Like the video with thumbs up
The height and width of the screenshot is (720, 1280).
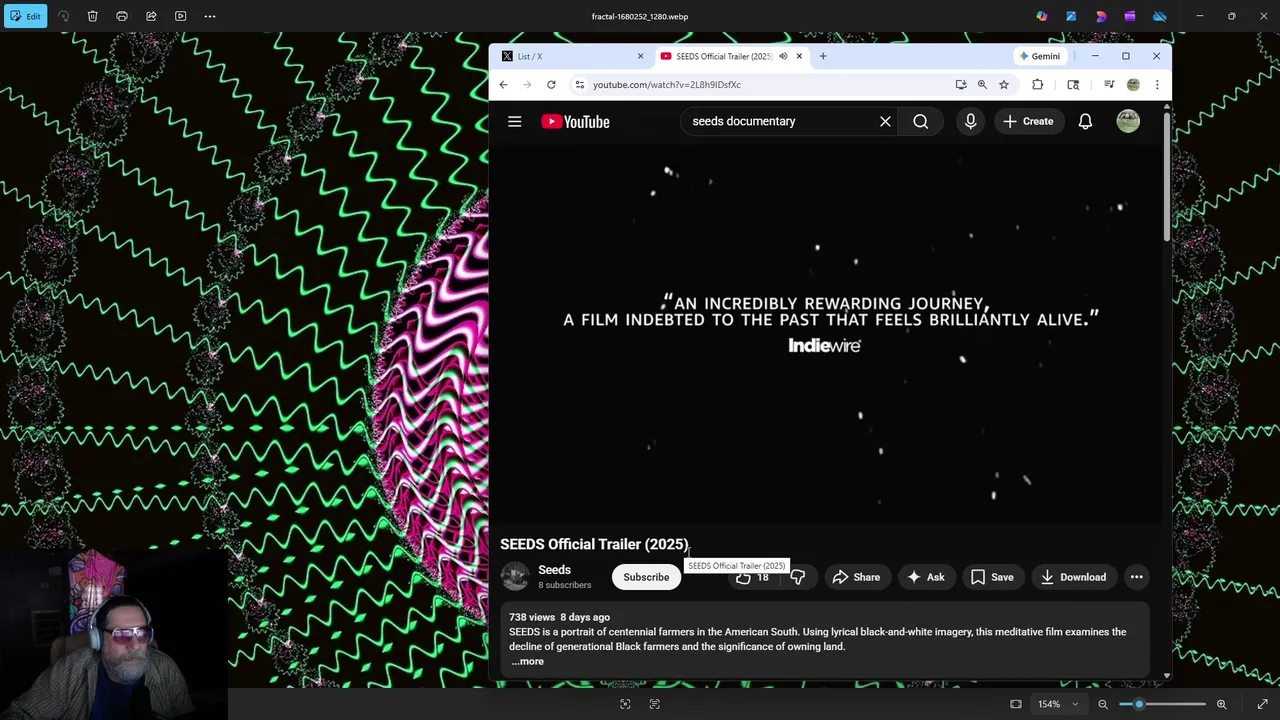click(x=752, y=578)
